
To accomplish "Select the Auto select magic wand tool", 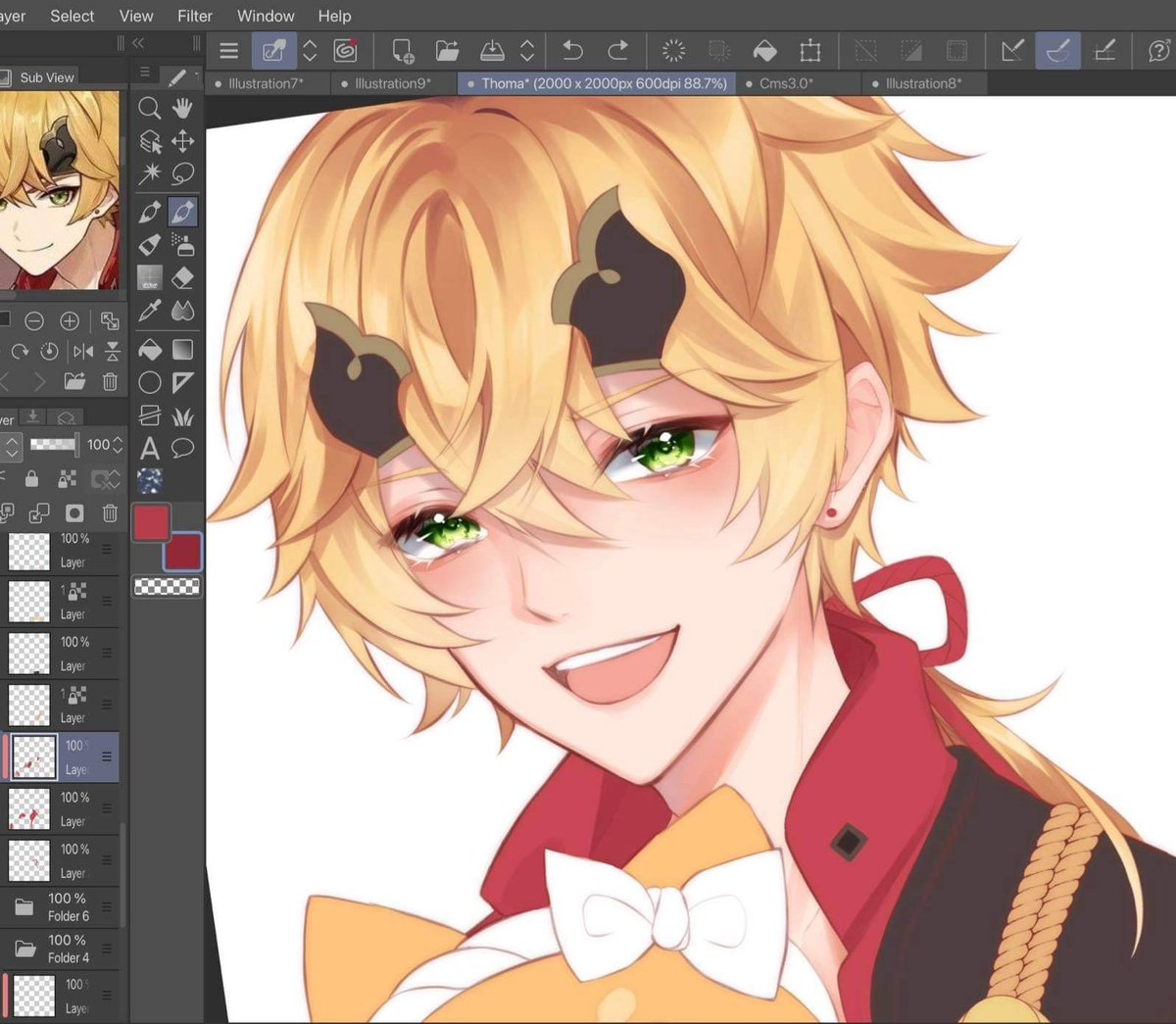I will click(149, 174).
